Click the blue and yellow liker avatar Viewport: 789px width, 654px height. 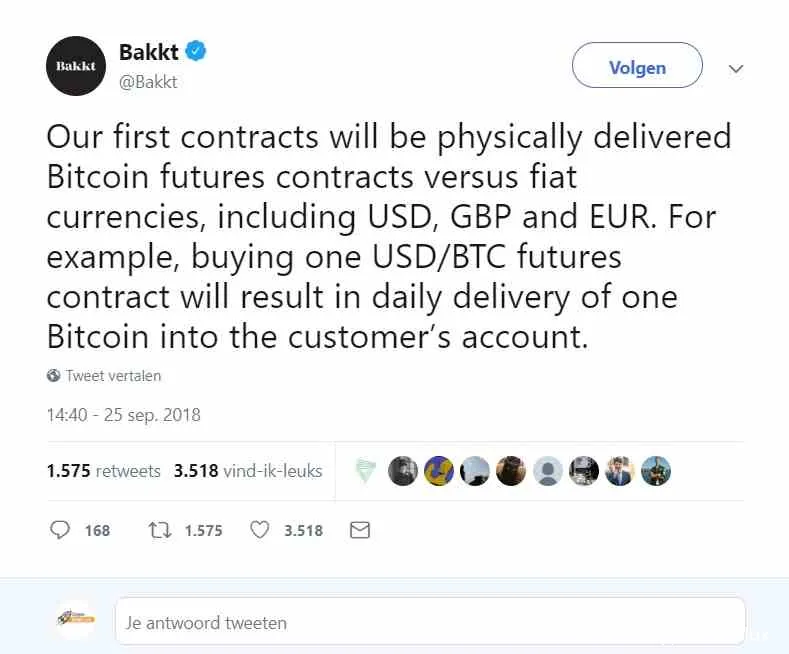(x=438, y=470)
